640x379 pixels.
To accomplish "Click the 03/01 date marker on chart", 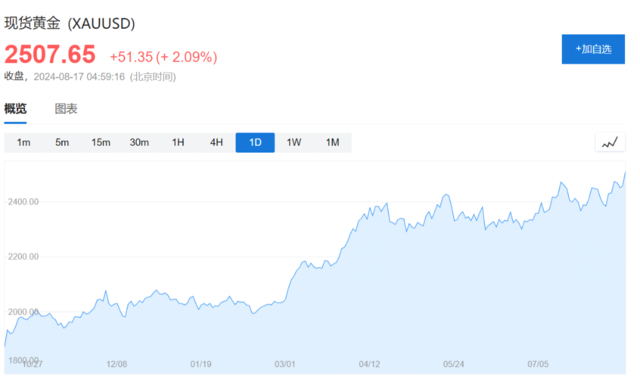I will (x=284, y=364).
